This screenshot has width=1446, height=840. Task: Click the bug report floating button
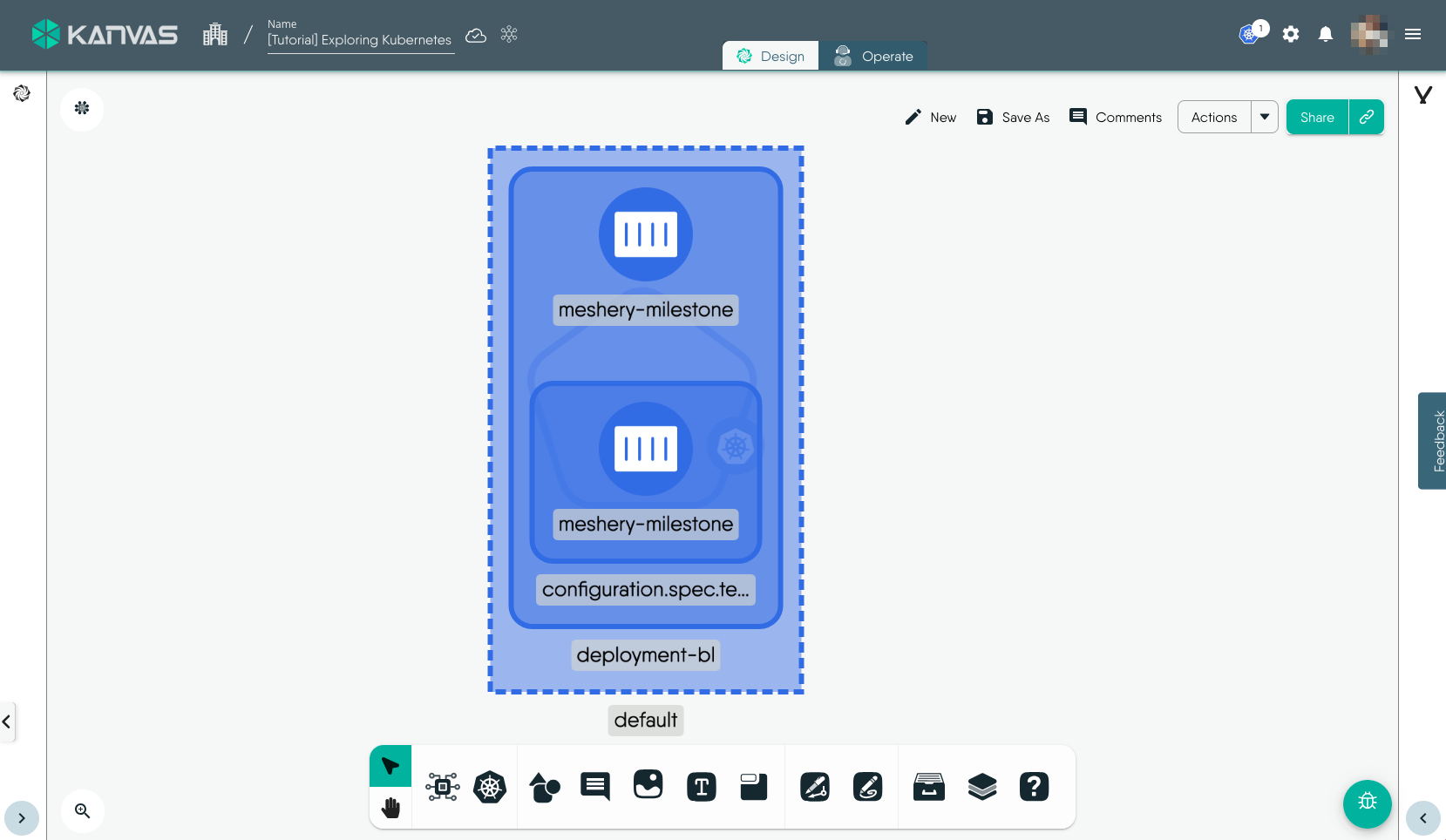point(1367,803)
